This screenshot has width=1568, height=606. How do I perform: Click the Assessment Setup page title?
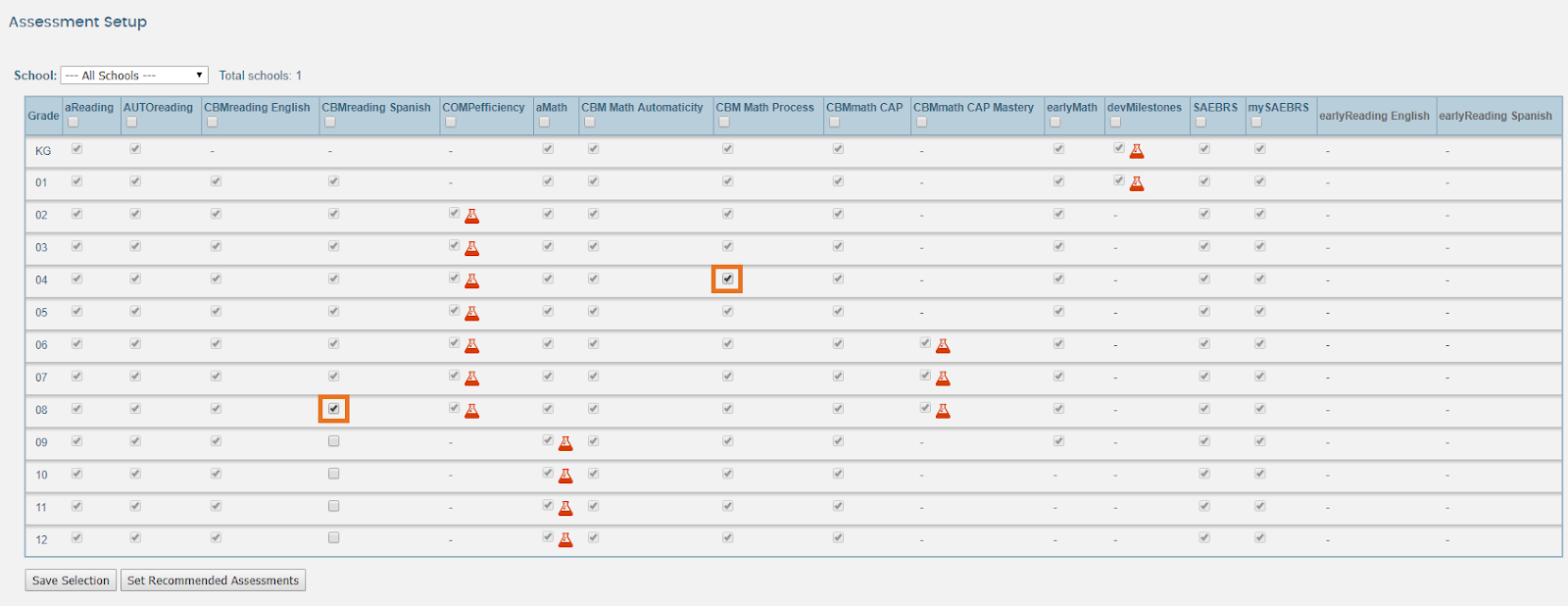click(x=77, y=22)
